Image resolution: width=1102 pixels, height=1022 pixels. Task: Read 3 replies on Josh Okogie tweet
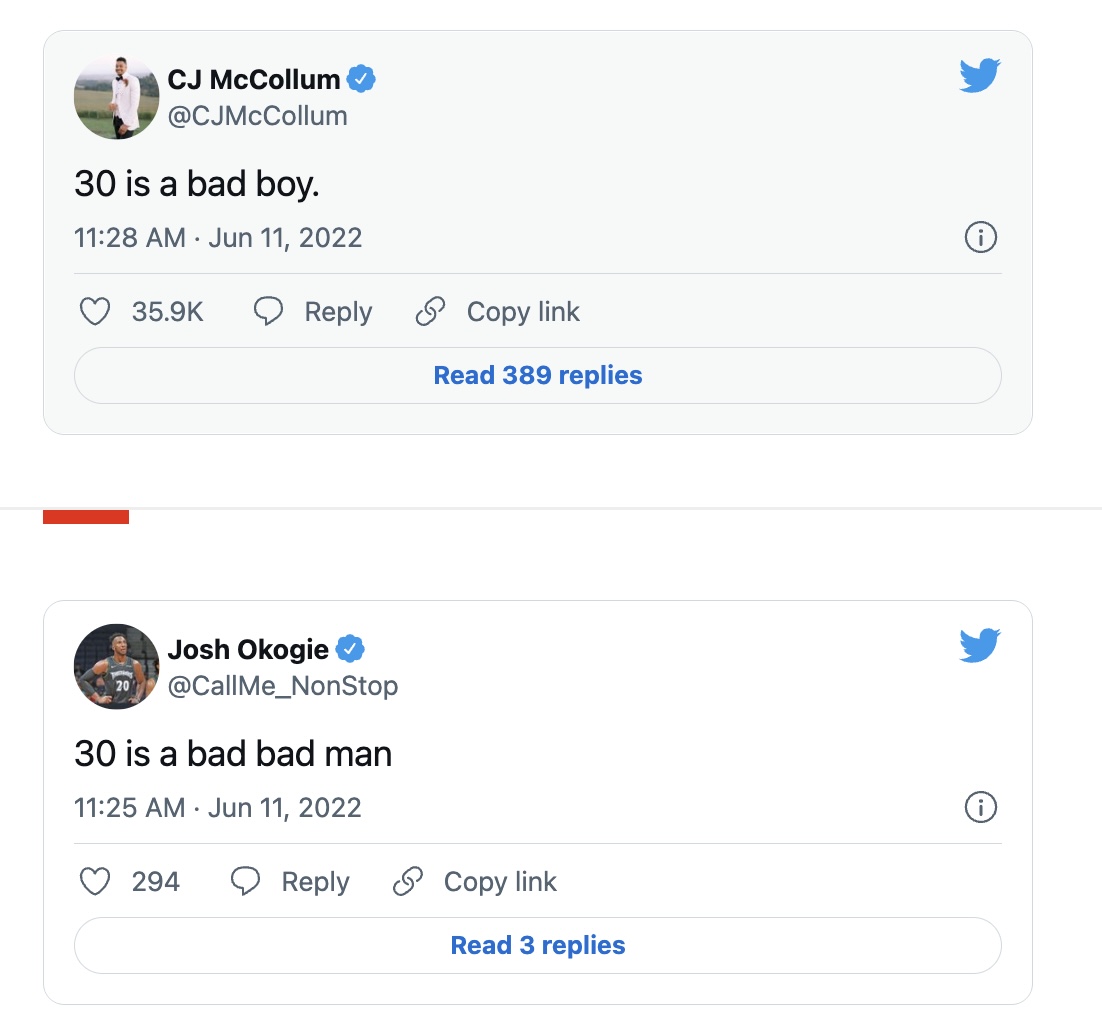click(x=538, y=945)
